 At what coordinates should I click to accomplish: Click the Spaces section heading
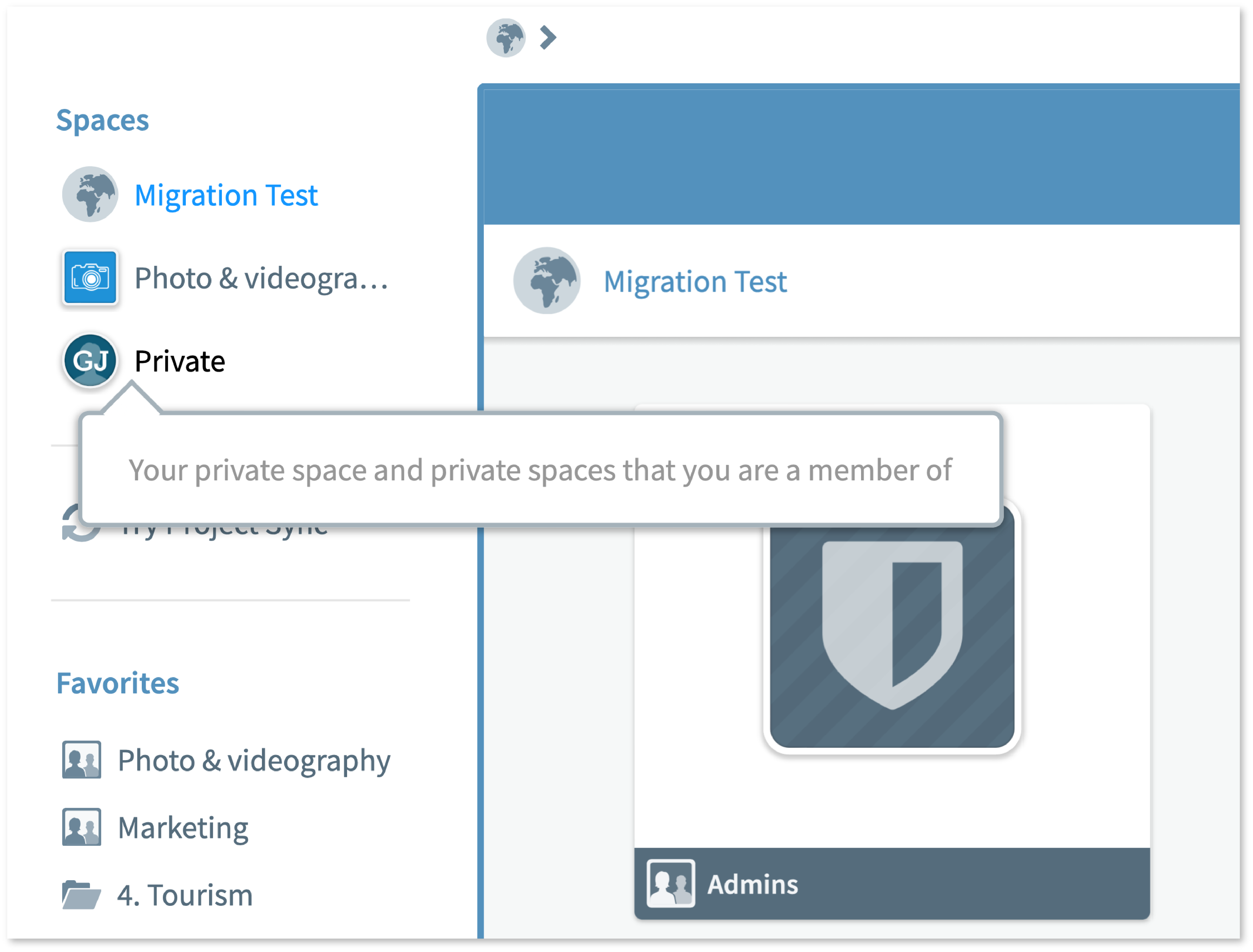pos(103,120)
